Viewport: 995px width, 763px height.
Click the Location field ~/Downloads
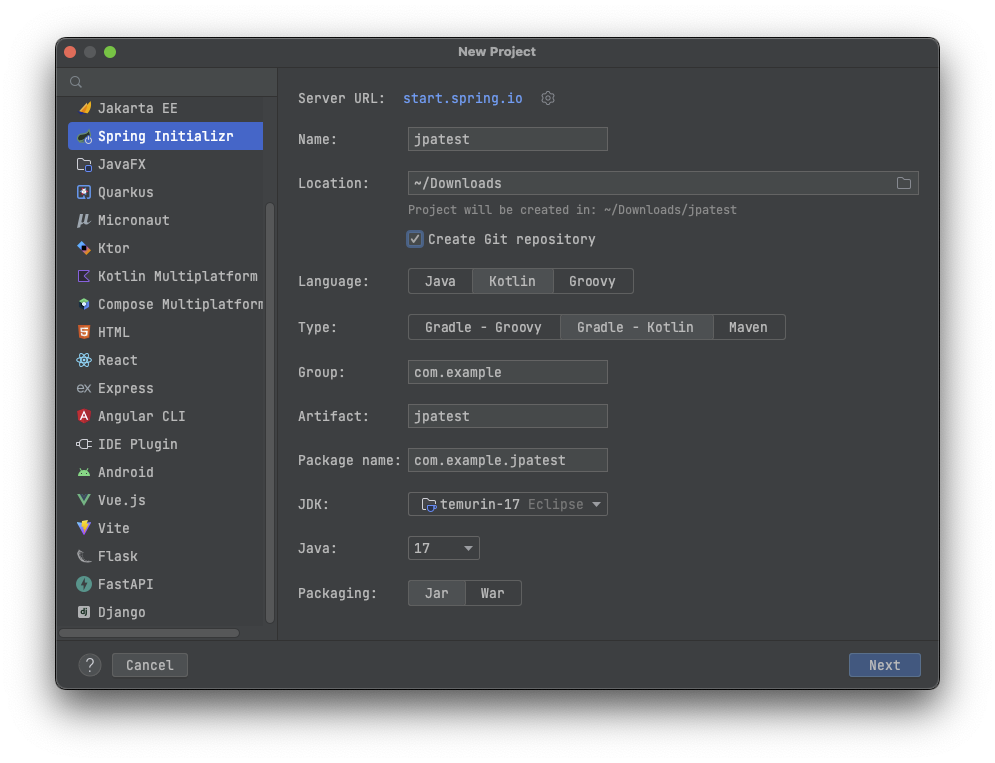[663, 183]
